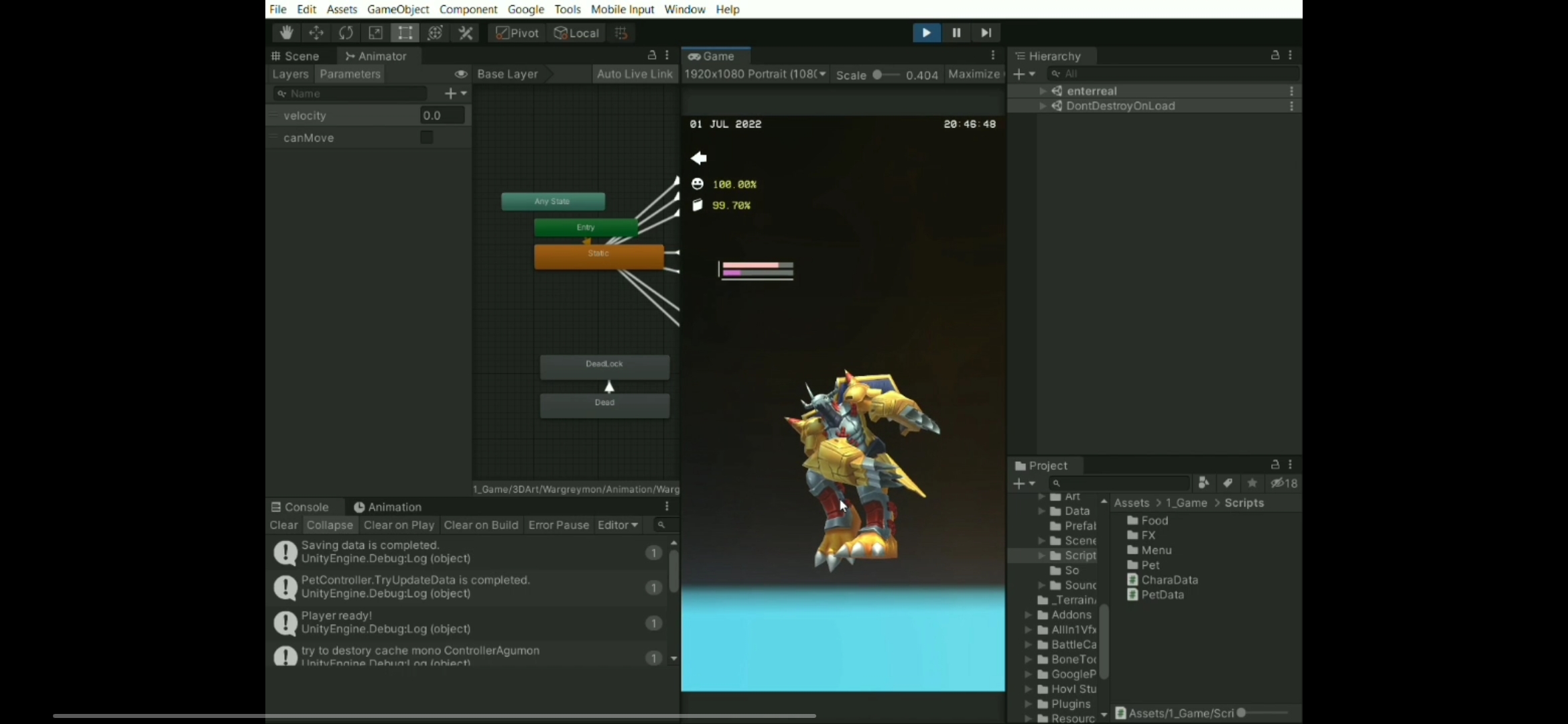
Task: Click the white back arrow in game
Action: (x=699, y=158)
